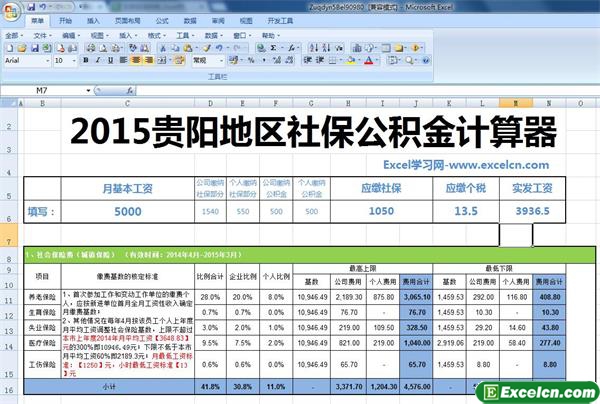The width and height of the screenshot is (600, 404).
Task: Click the Borders icon
Action: pos(333,60)
